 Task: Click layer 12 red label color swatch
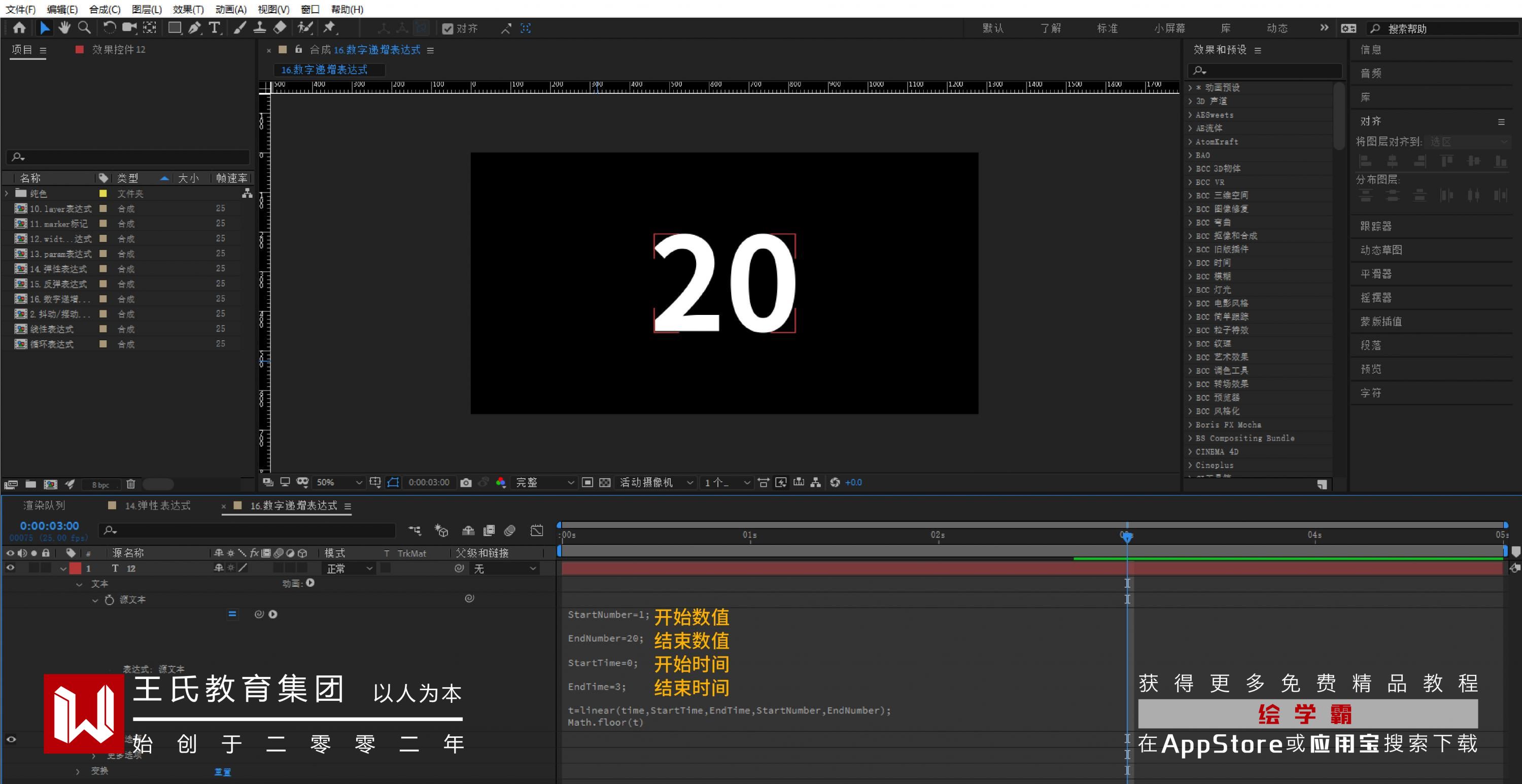coord(76,568)
